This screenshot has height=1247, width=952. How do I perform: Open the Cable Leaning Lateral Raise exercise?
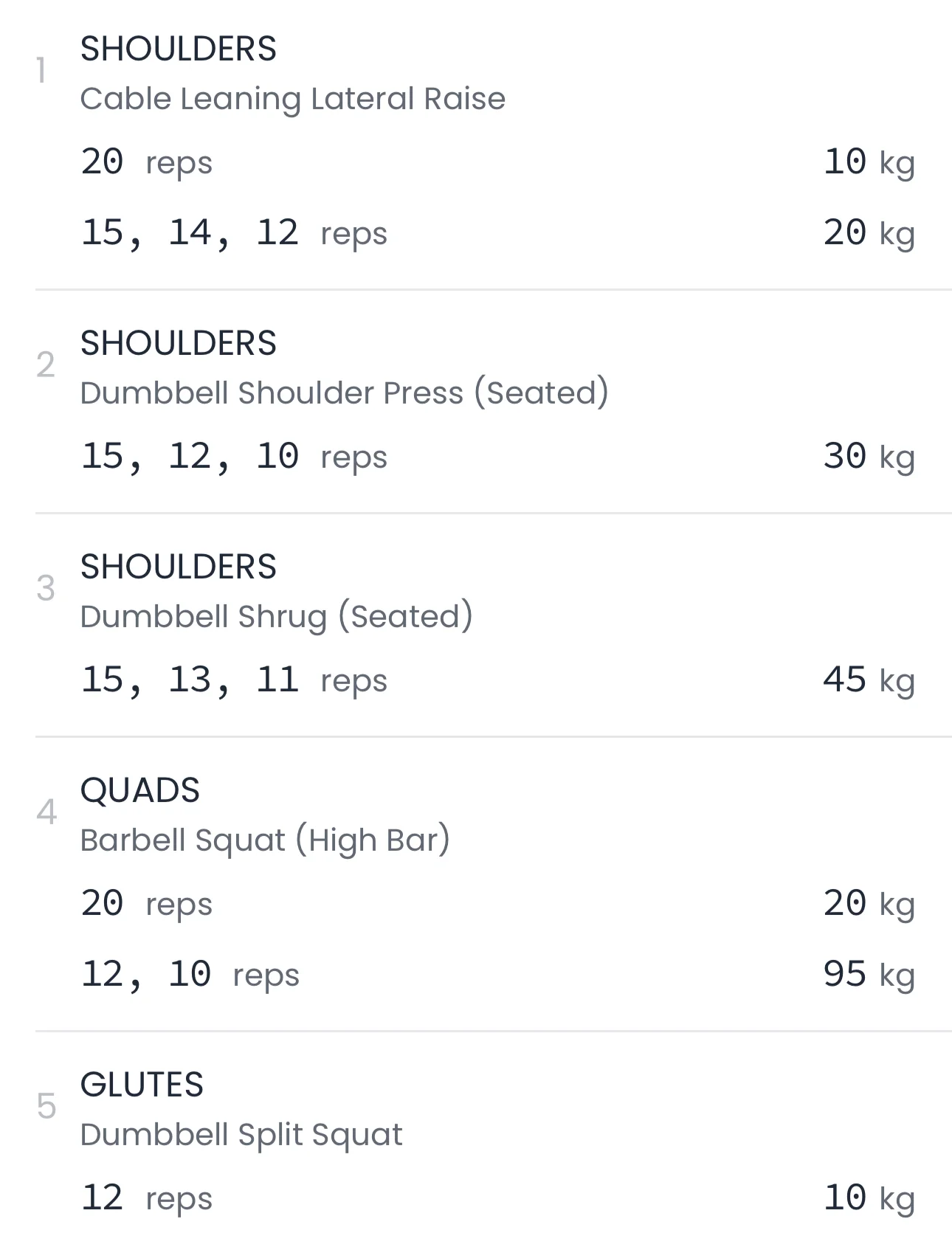click(292, 99)
